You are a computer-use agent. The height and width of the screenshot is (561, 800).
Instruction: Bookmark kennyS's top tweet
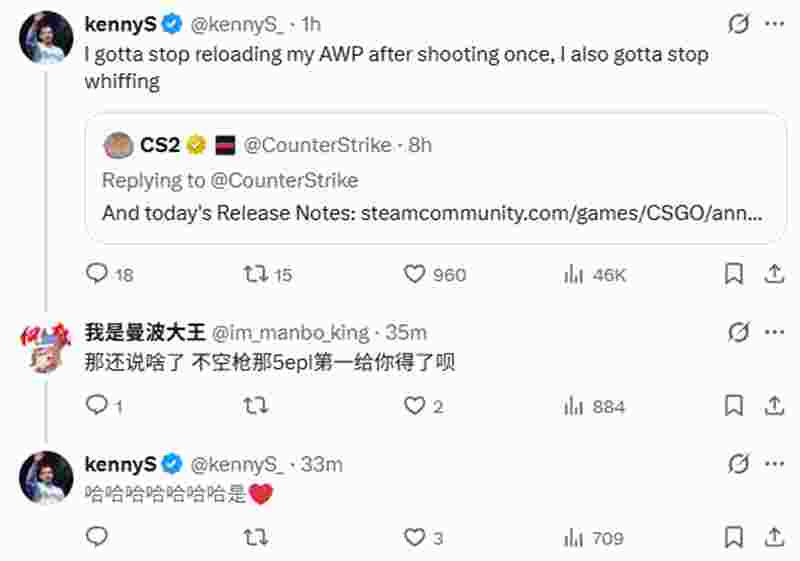(733, 273)
